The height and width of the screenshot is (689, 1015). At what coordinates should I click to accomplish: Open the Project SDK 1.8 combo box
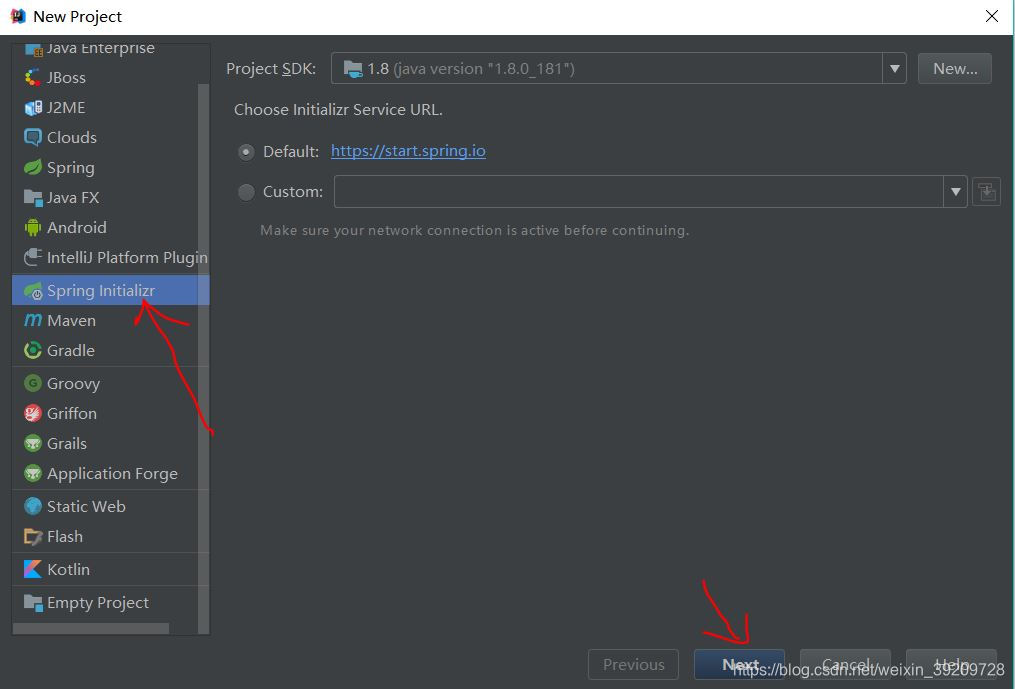click(x=618, y=69)
